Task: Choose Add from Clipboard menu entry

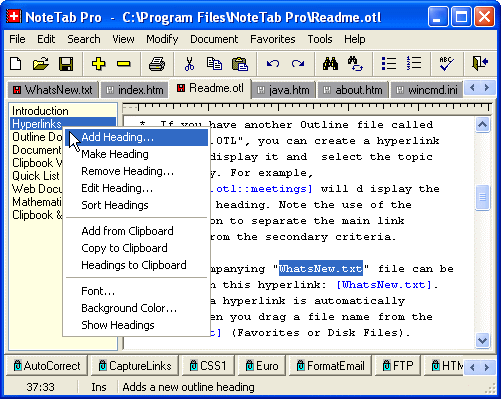Action: (x=136, y=231)
